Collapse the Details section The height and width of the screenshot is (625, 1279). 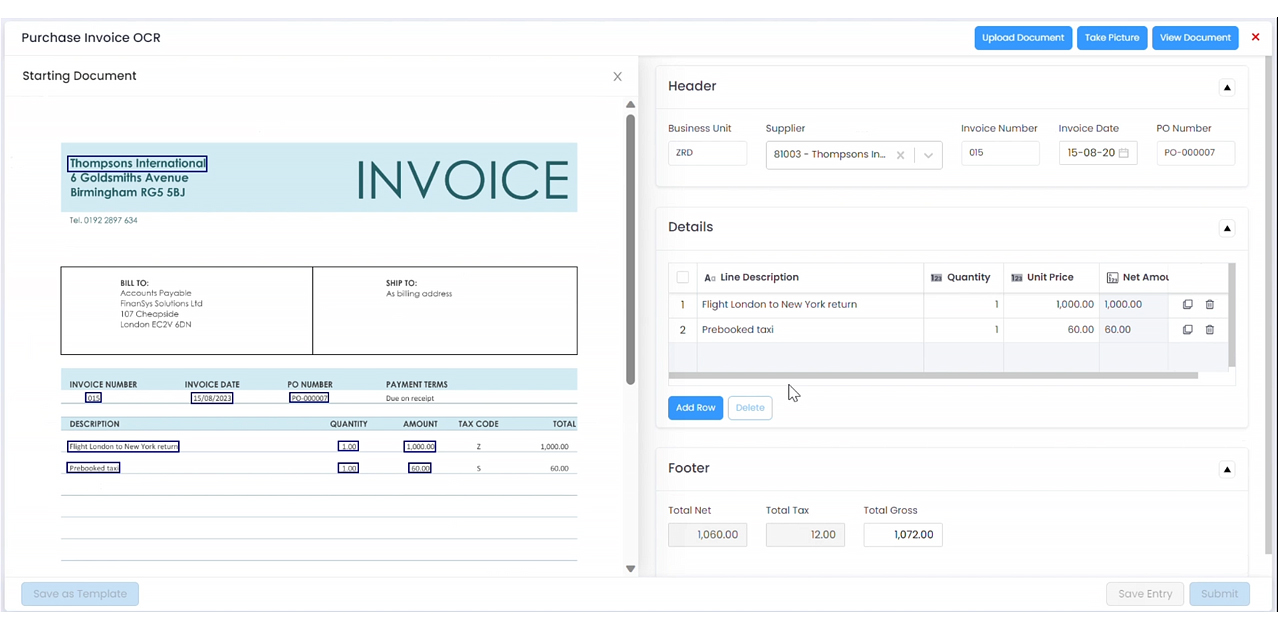[x=1227, y=228]
